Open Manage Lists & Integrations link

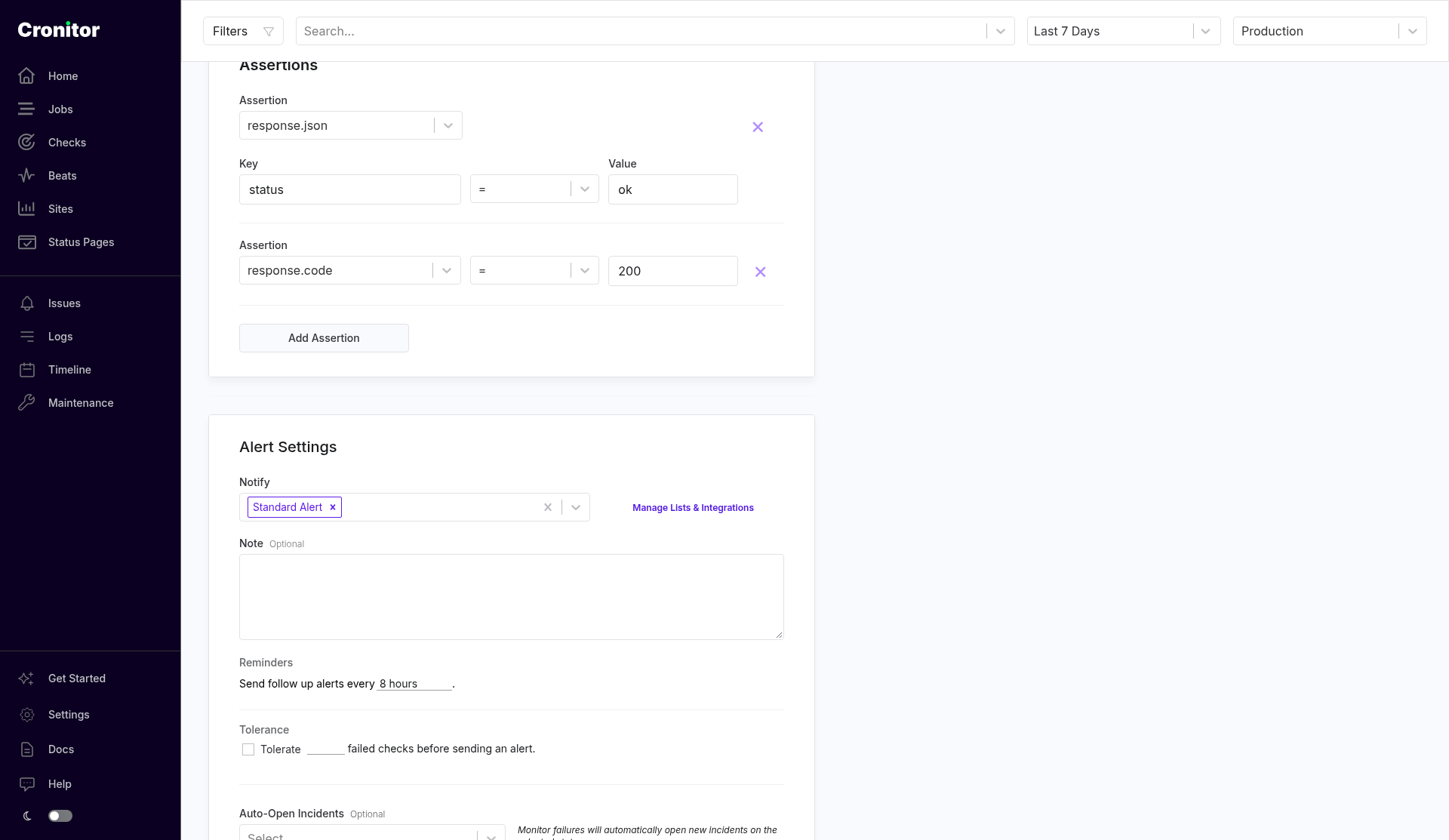click(x=693, y=508)
